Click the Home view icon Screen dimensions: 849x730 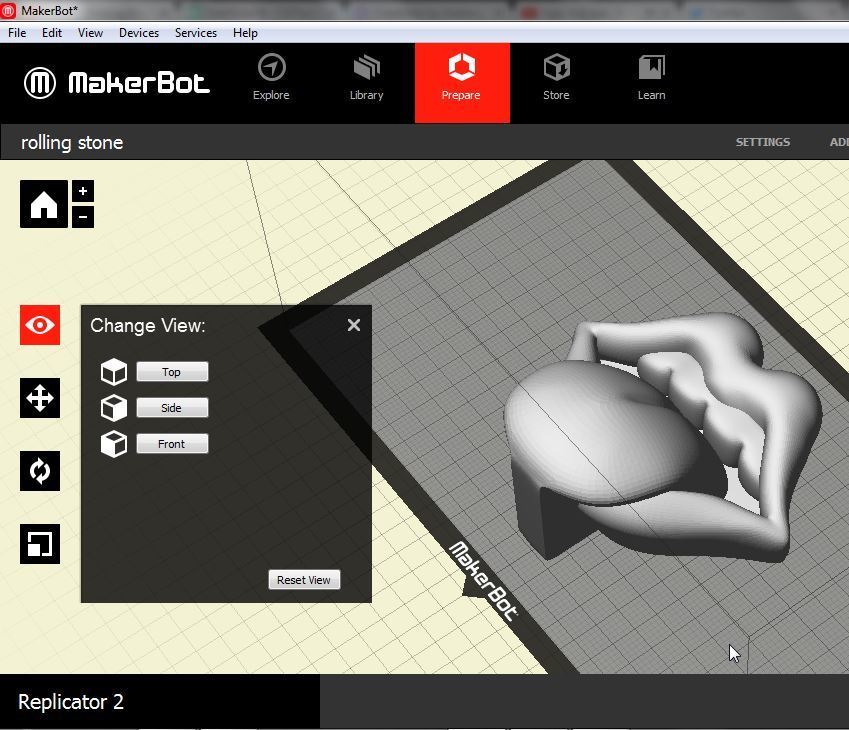(x=44, y=204)
